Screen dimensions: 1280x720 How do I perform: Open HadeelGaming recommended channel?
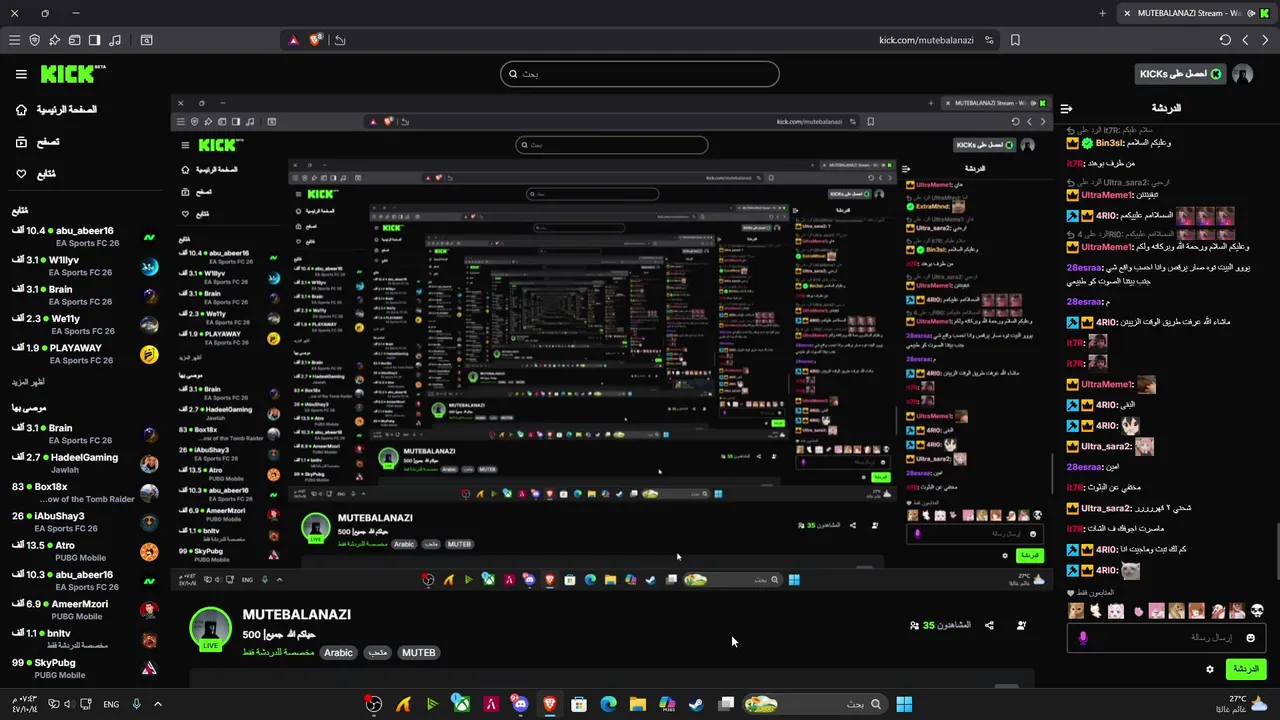85,463
